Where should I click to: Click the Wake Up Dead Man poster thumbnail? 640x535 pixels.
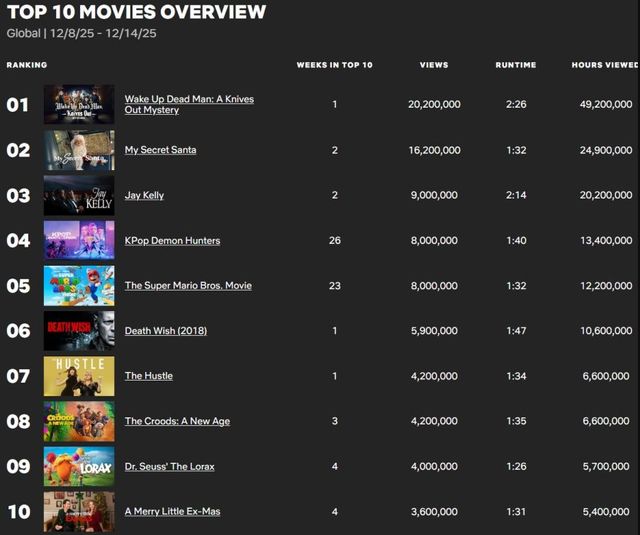tap(79, 104)
